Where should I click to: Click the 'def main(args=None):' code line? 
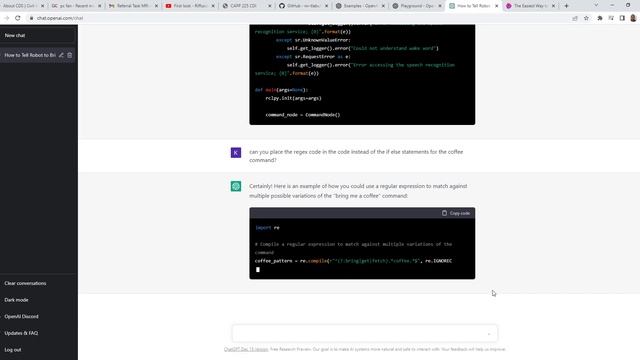tap(281, 90)
